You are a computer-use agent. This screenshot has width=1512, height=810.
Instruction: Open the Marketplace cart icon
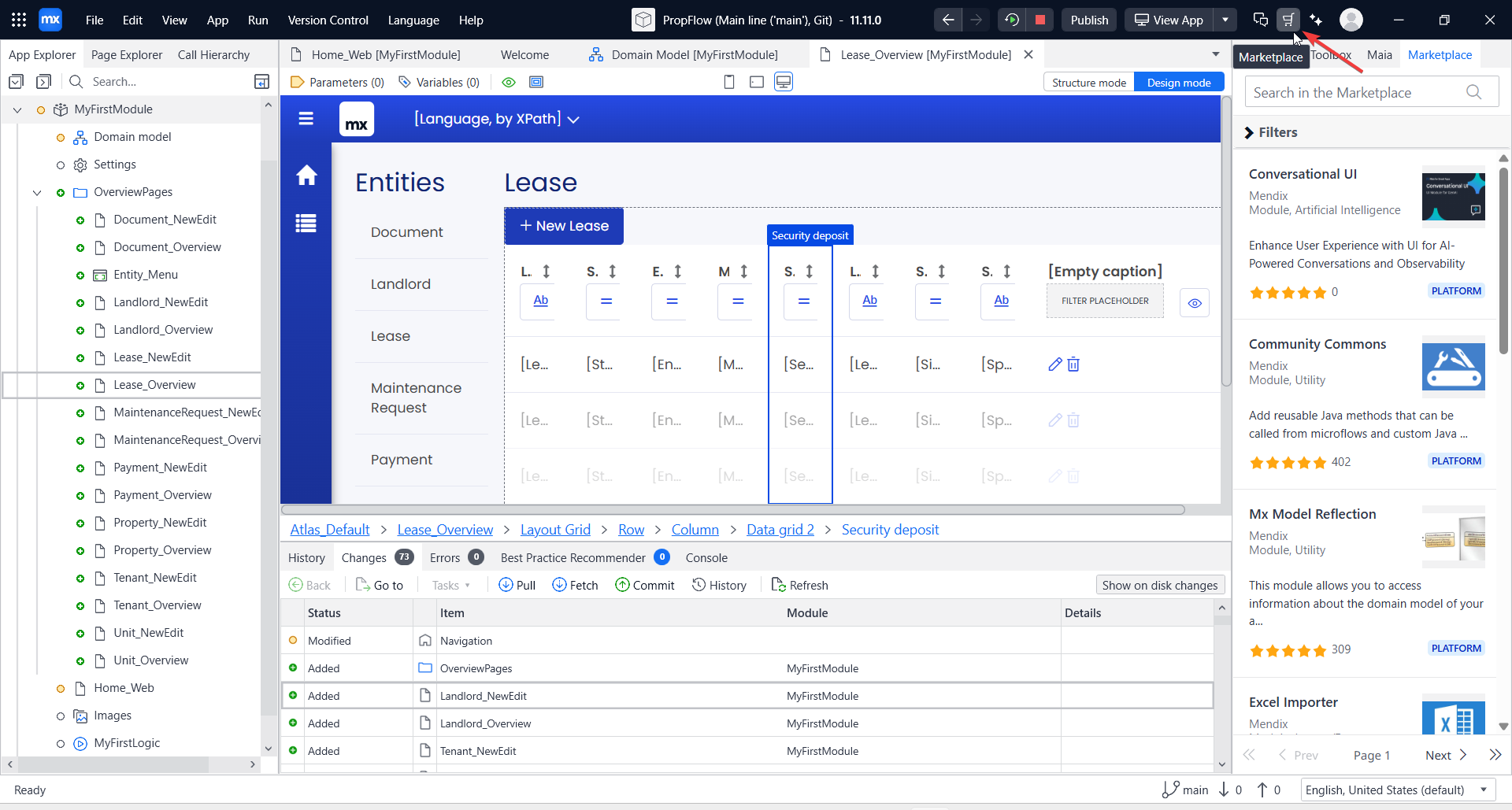click(1288, 20)
